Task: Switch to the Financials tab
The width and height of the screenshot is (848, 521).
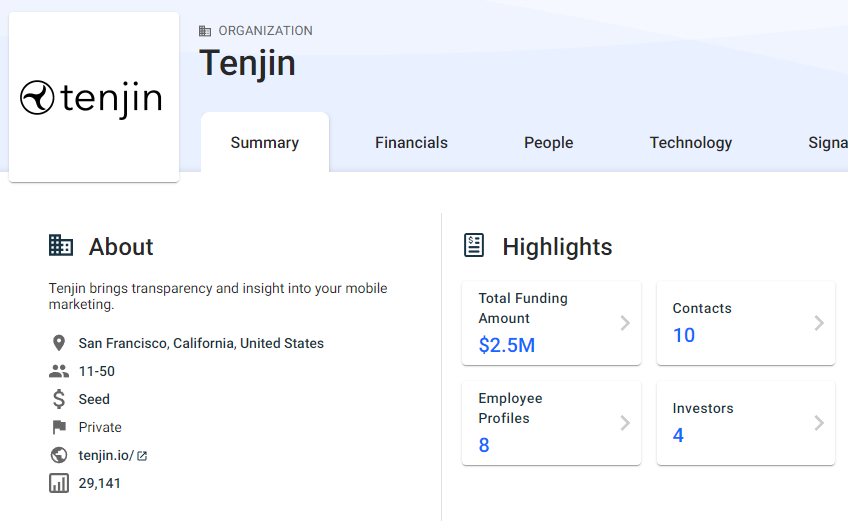Action: pyautogui.click(x=411, y=143)
